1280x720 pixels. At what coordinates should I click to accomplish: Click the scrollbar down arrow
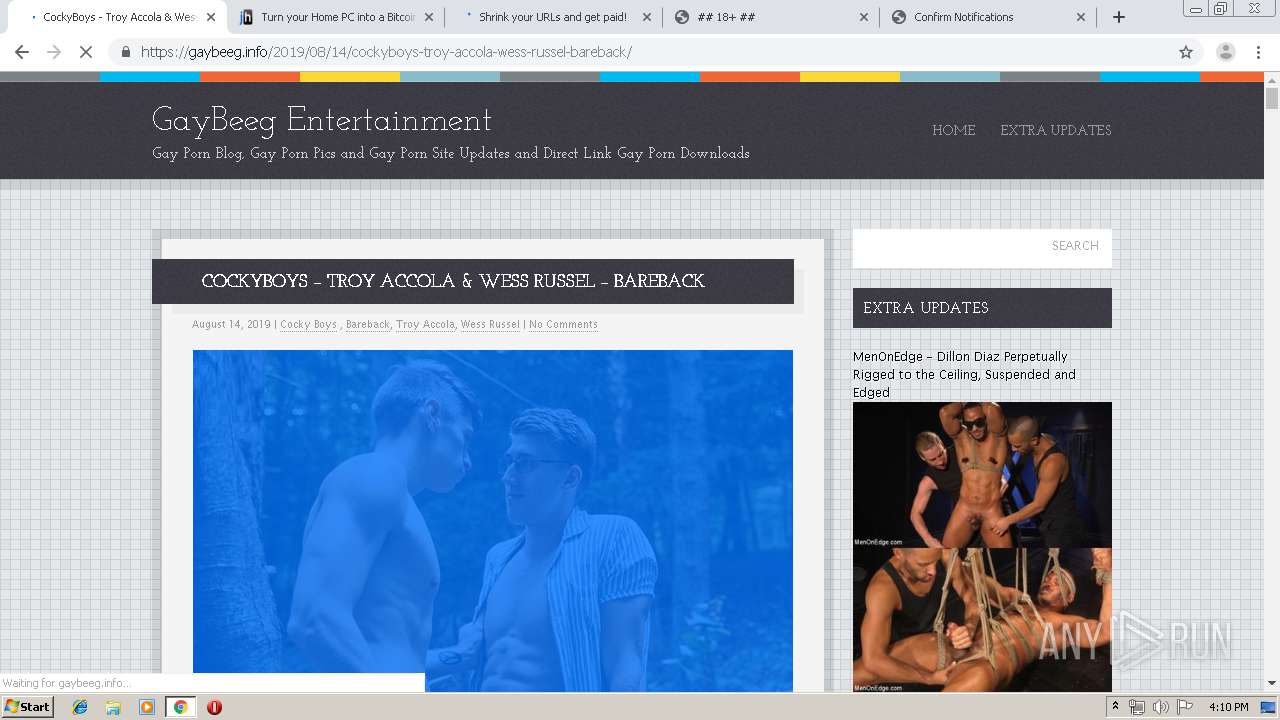pos(1272,684)
